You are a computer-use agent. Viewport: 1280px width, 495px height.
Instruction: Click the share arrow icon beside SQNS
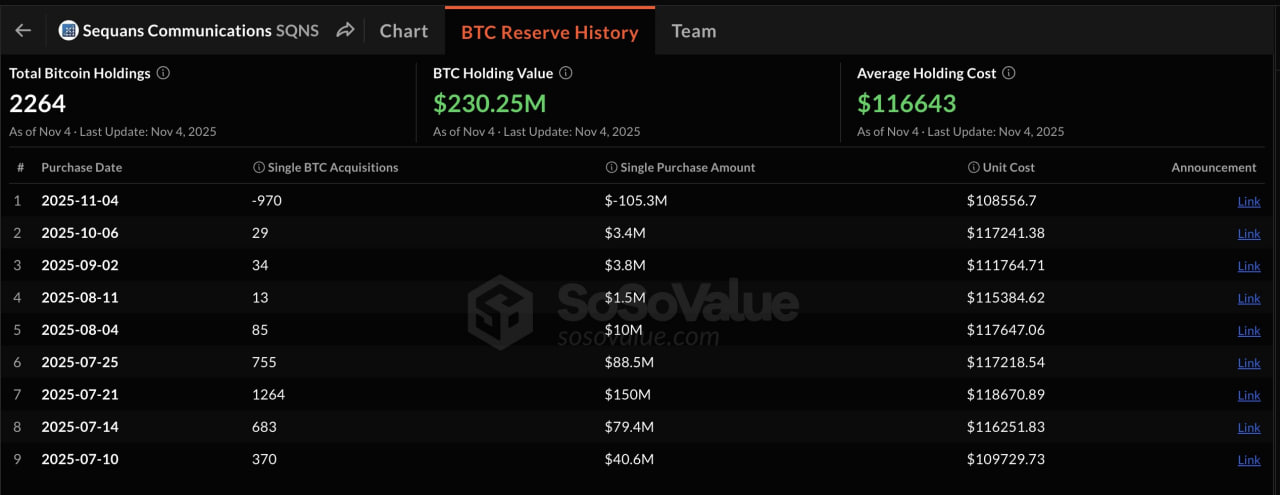tap(345, 31)
